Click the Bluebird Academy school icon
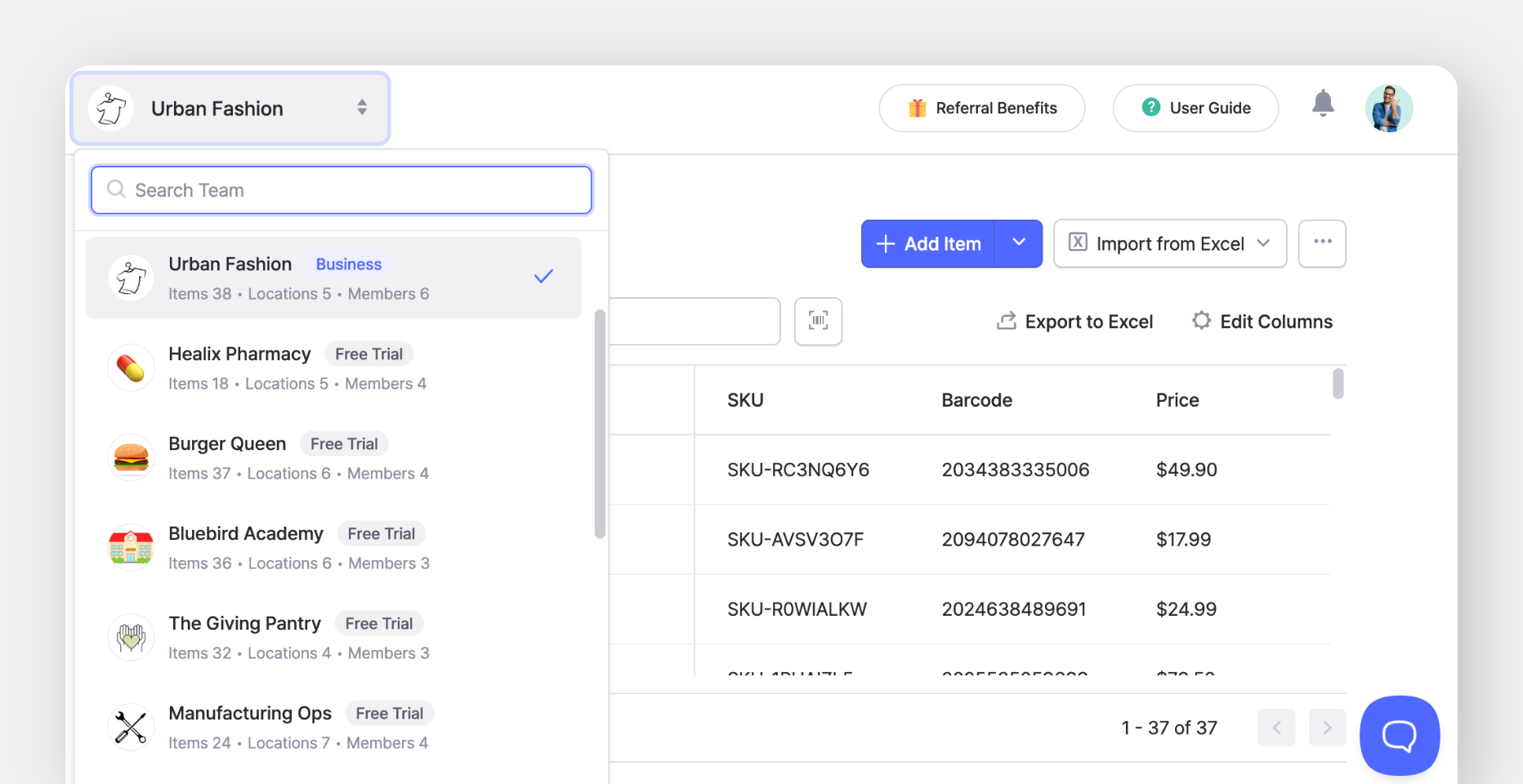Viewport: 1523px width, 784px height. 131,547
